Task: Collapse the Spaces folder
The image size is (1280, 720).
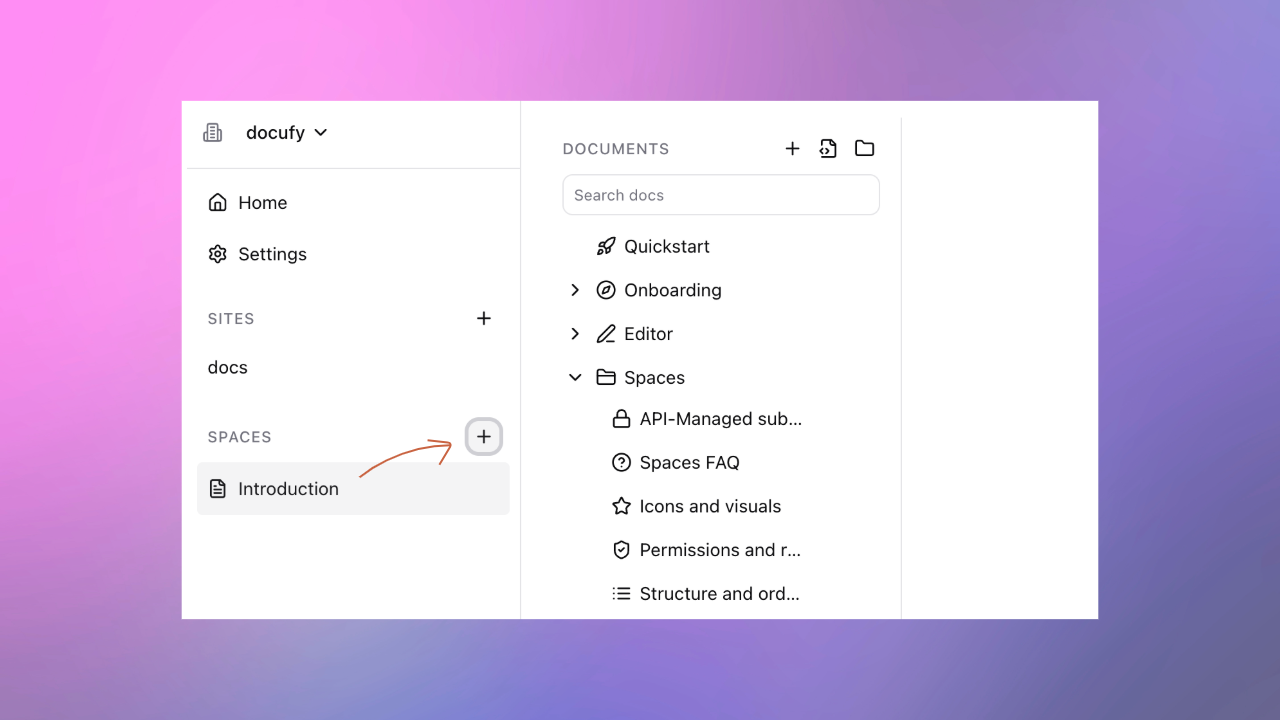Action: pos(575,378)
